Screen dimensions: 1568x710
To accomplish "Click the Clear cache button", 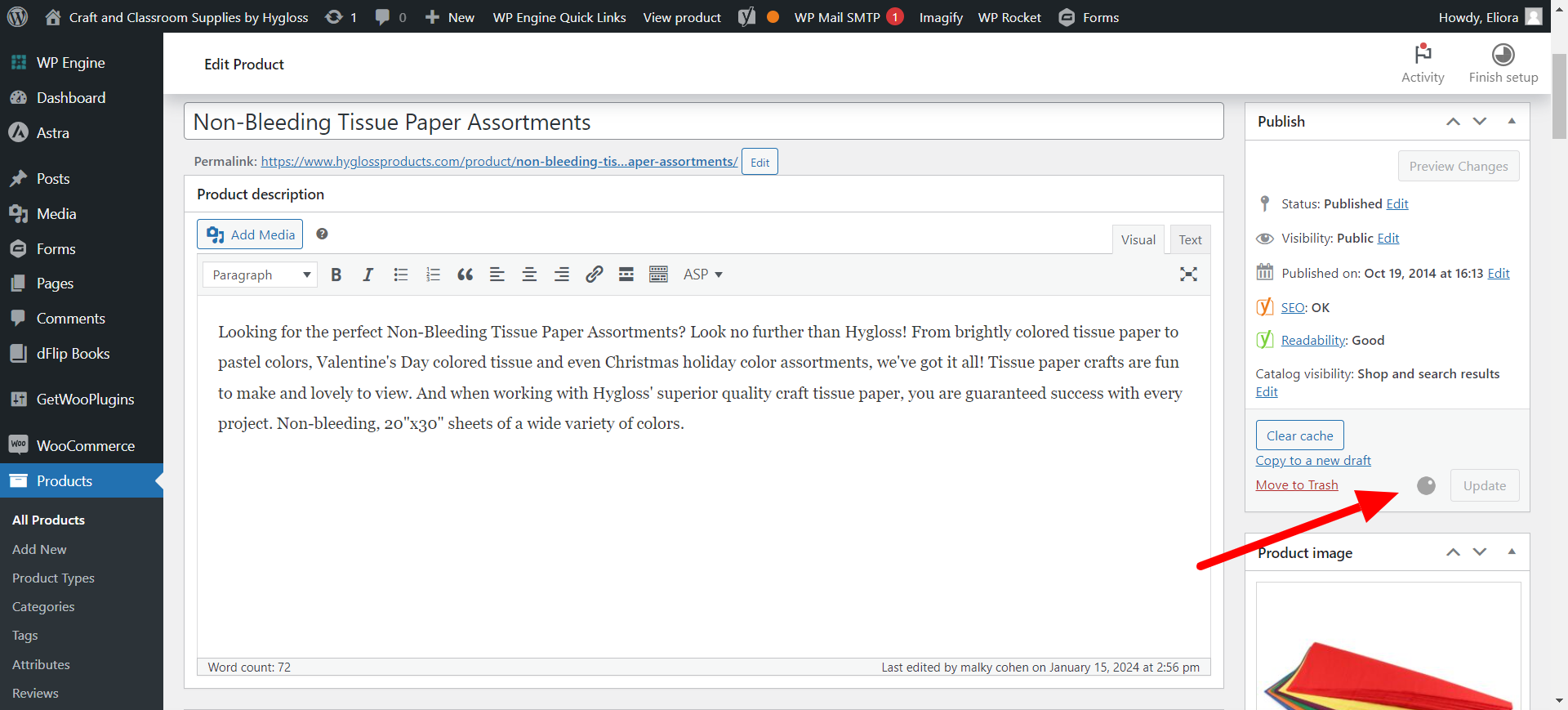I will [x=1299, y=435].
